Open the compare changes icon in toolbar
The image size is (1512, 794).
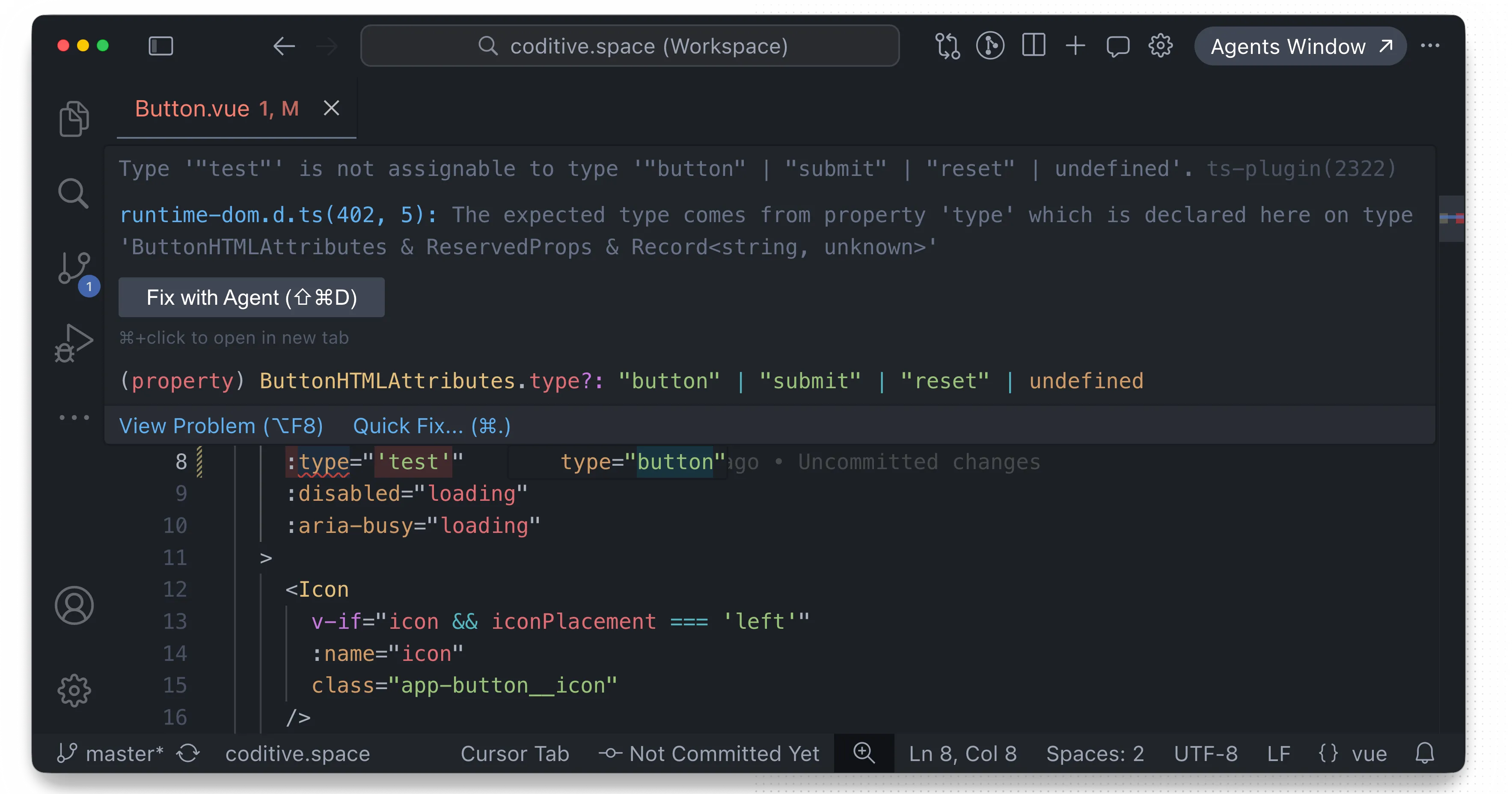(948, 46)
